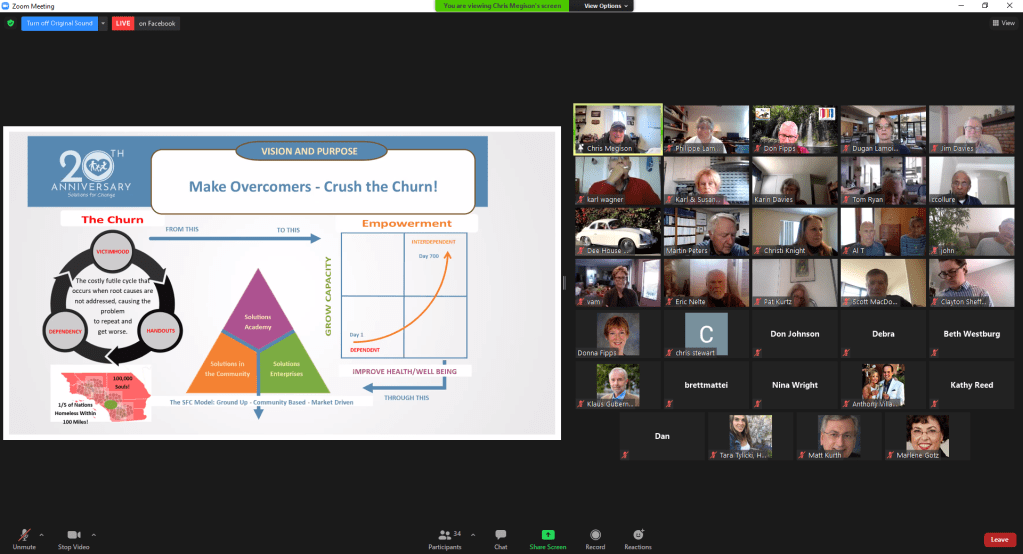Expand audio options arrow beside Unmute
This screenshot has height=554, width=1023.
tap(45, 534)
